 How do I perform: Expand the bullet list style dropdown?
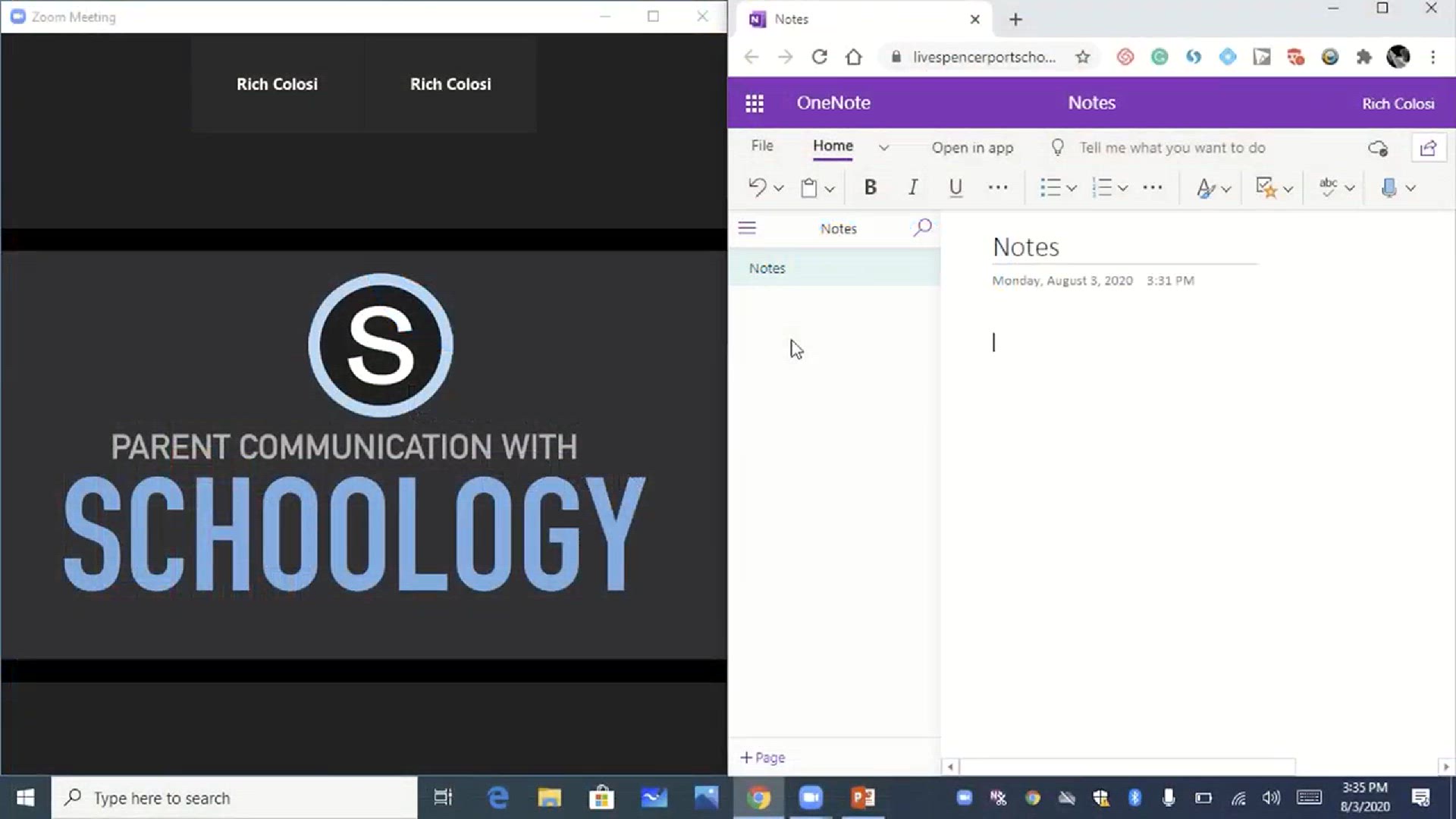pyautogui.click(x=1072, y=189)
